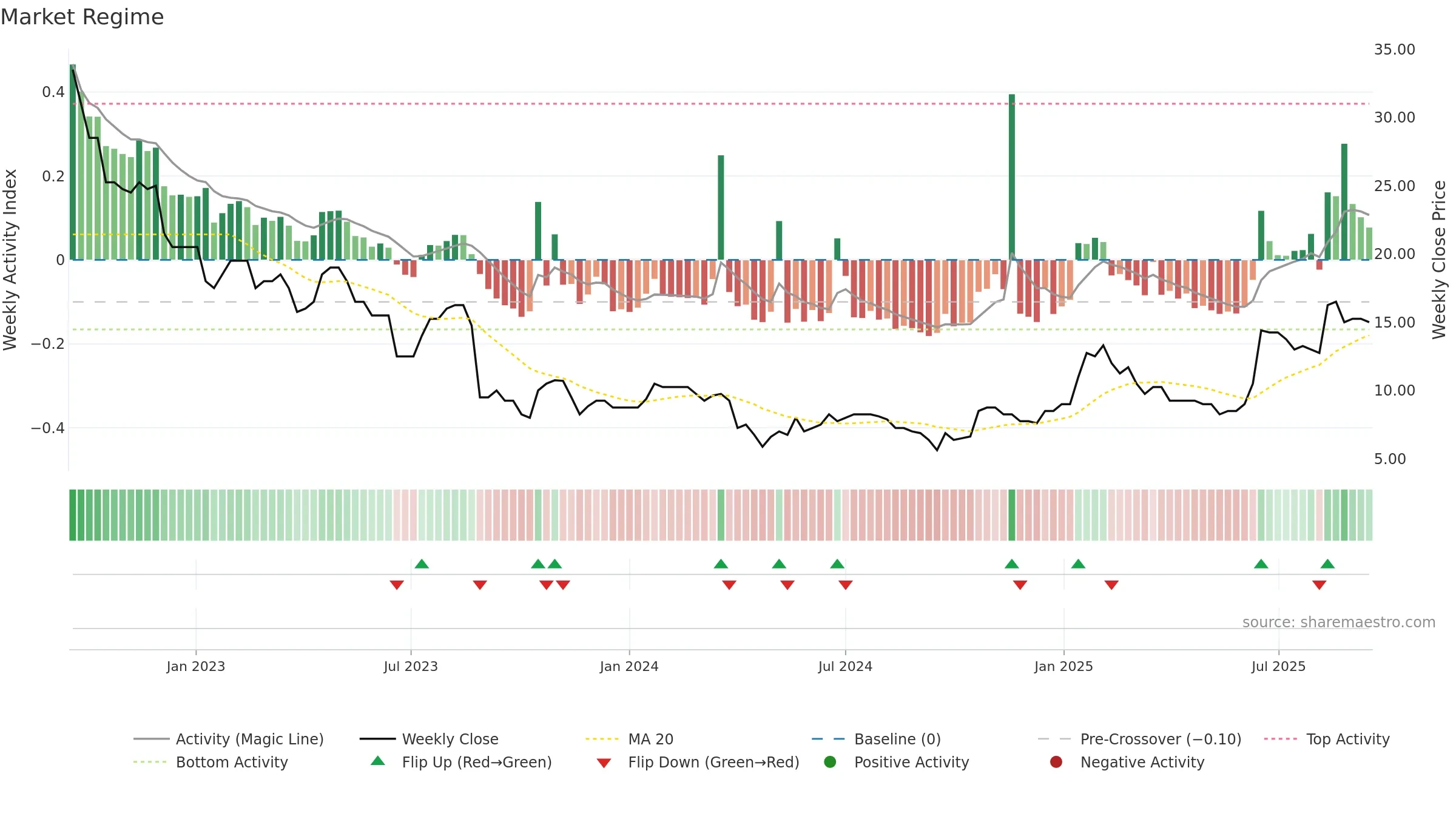The width and height of the screenshot is (1456, 819).
Task: Click the Jan 2023 axis label
Action: click(196, 666)
